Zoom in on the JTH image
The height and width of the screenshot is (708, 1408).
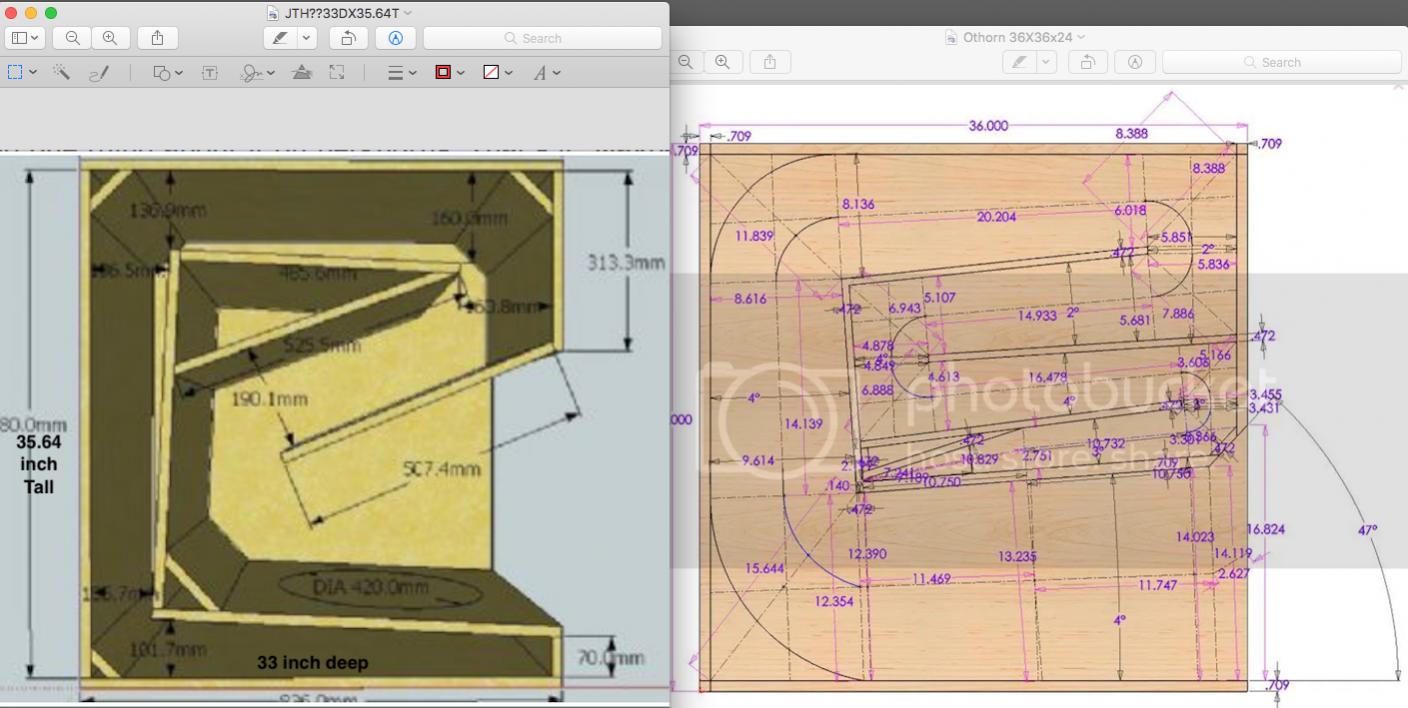pyautogui.click(x=110, y=38)
